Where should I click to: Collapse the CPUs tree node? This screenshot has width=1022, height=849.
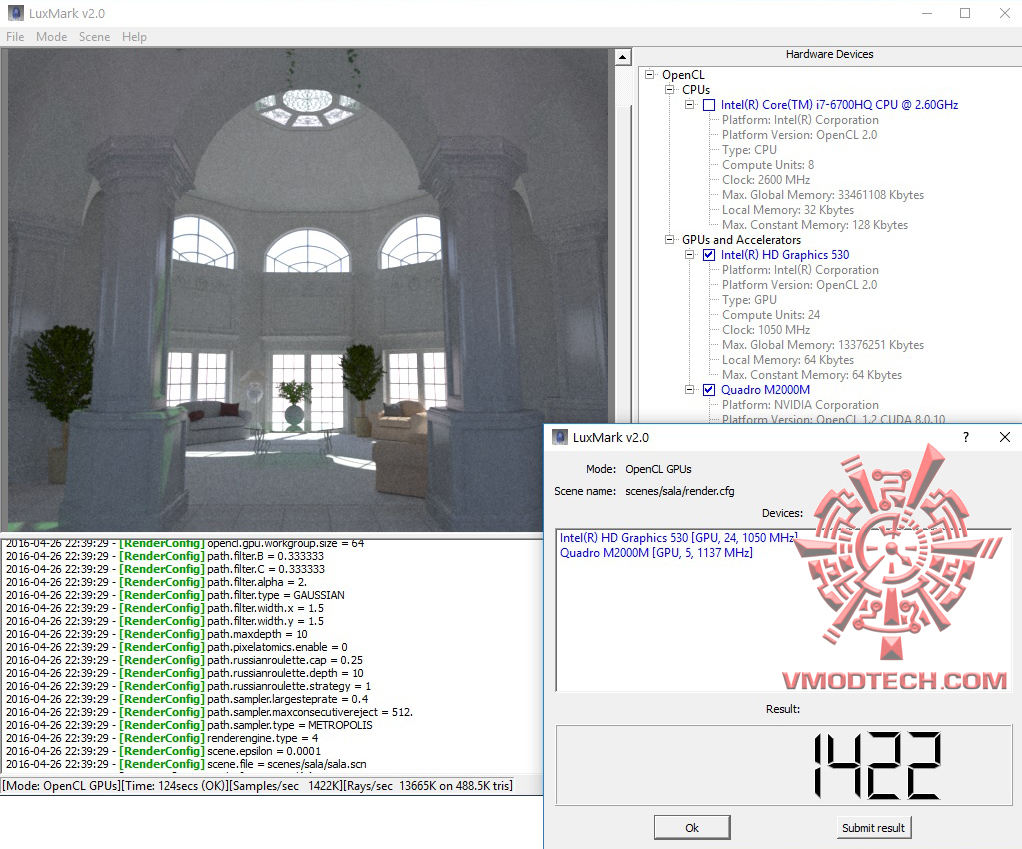669,89
